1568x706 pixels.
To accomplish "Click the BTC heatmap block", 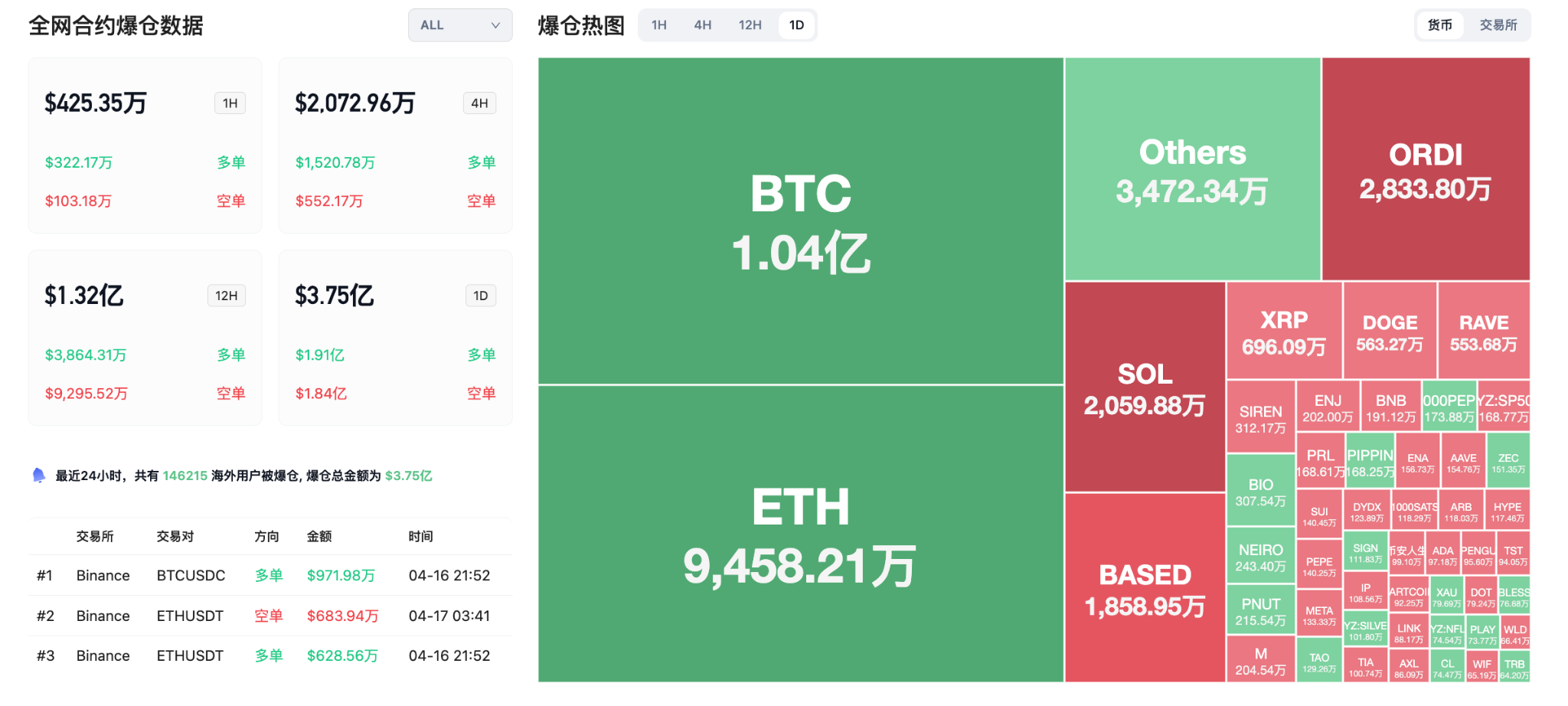I will (800, 221).
